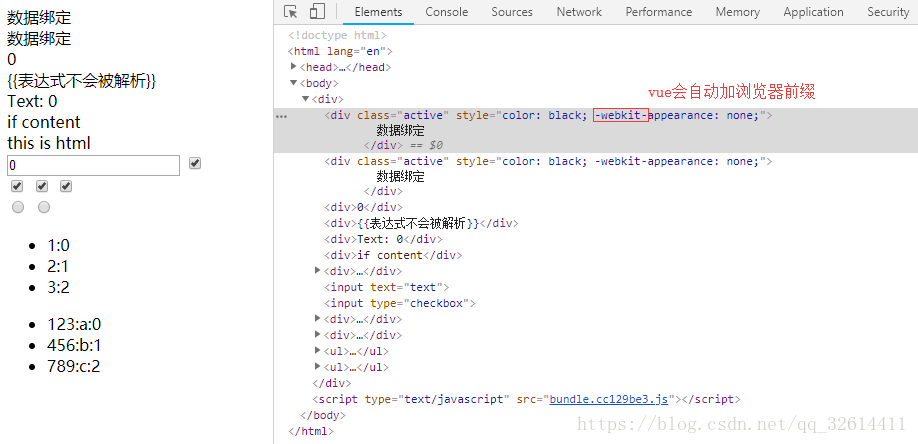Expand the collapsed div below 'if content'
This screenshot has width=918, height=444.
coord(318,271)
